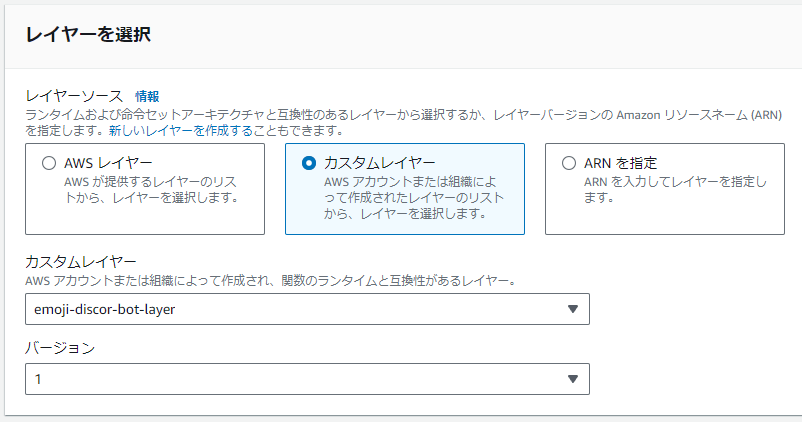The image size is (802, 422).
Task: Select the カスタムレイヤー radio button
Action: click(309, 163)
